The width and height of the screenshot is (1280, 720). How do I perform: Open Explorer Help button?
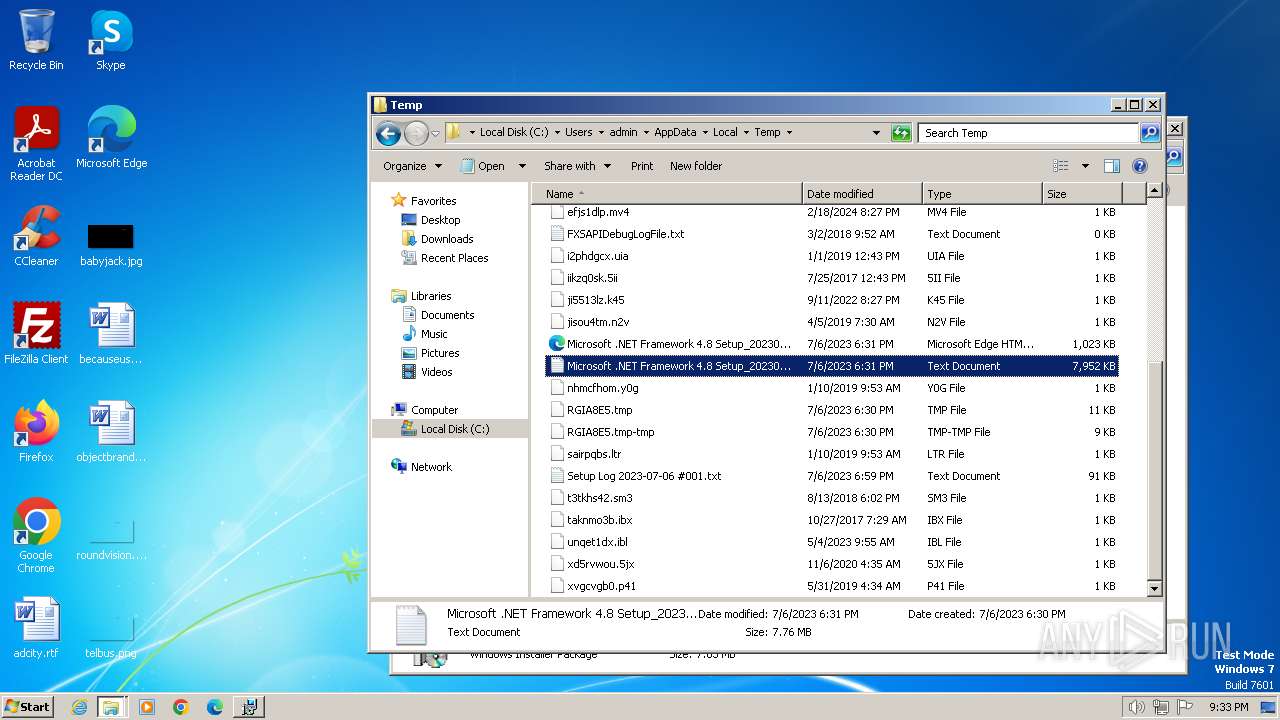(x=1139, y=166)
